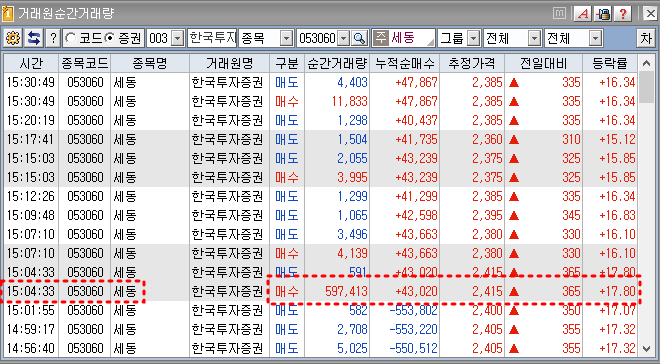660x364 pixels.
Task: Click the lock screen icon in title bar
Action: 603,14
